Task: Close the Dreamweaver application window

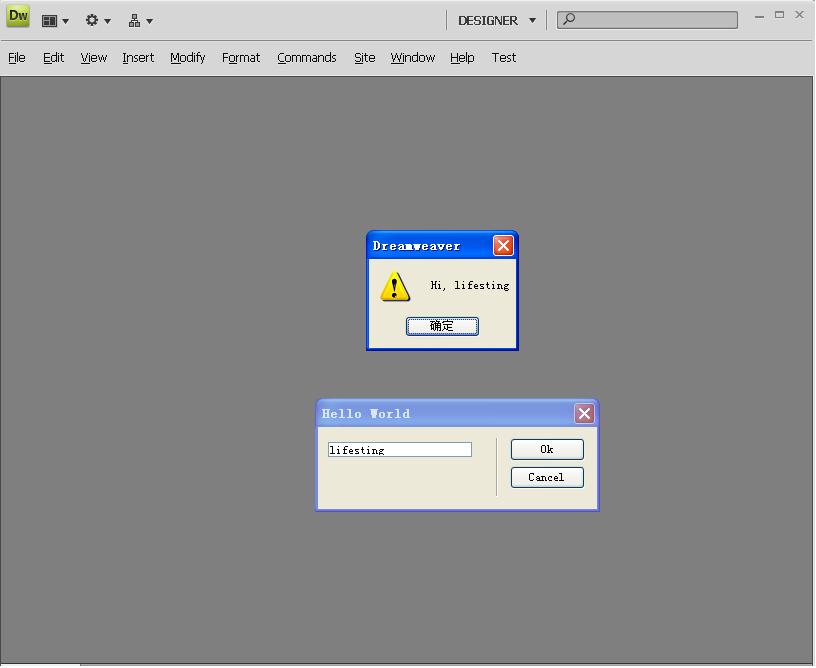Action: click(x=799, y=15)
